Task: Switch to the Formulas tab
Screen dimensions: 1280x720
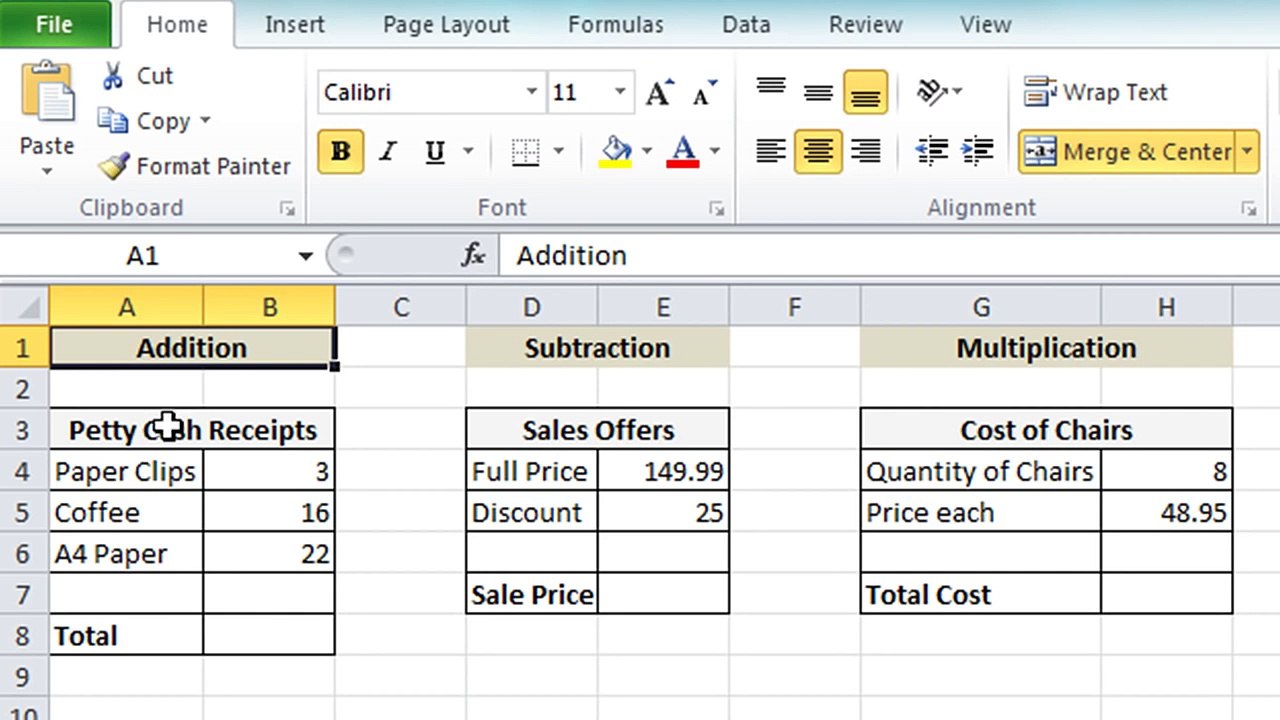Action: 616,25
